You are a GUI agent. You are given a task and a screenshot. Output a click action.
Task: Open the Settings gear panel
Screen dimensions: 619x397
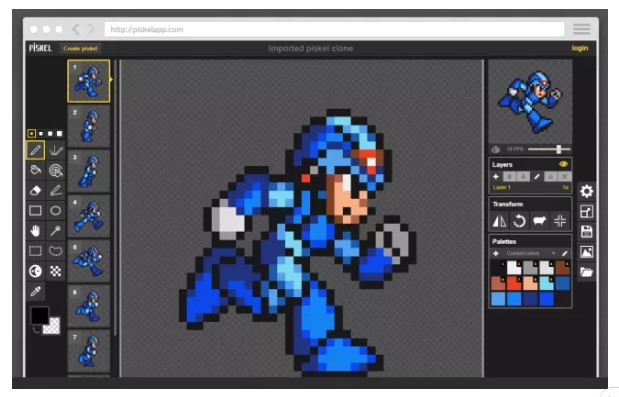(x=586, y=191)
